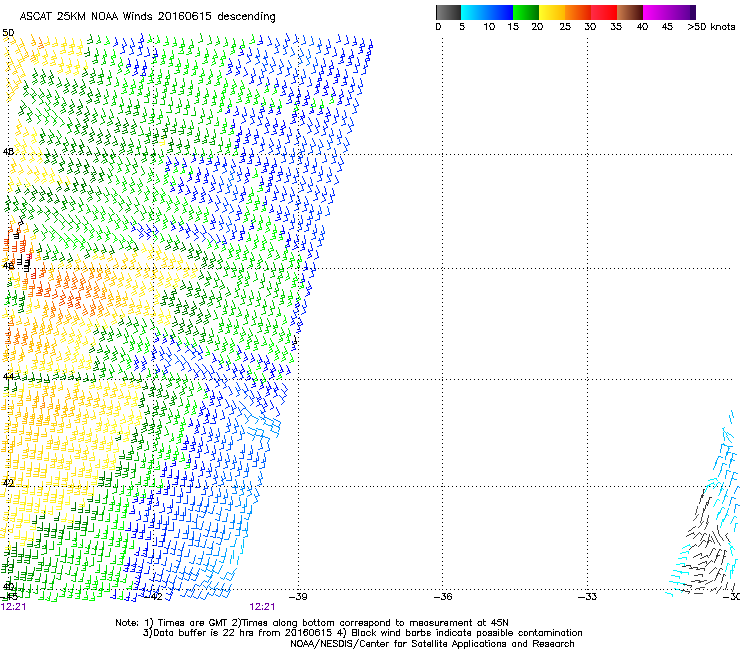Click the yellow 20-25 knots color segment
The width and height of the screenshot is (740, 650).
click(552, 12)
